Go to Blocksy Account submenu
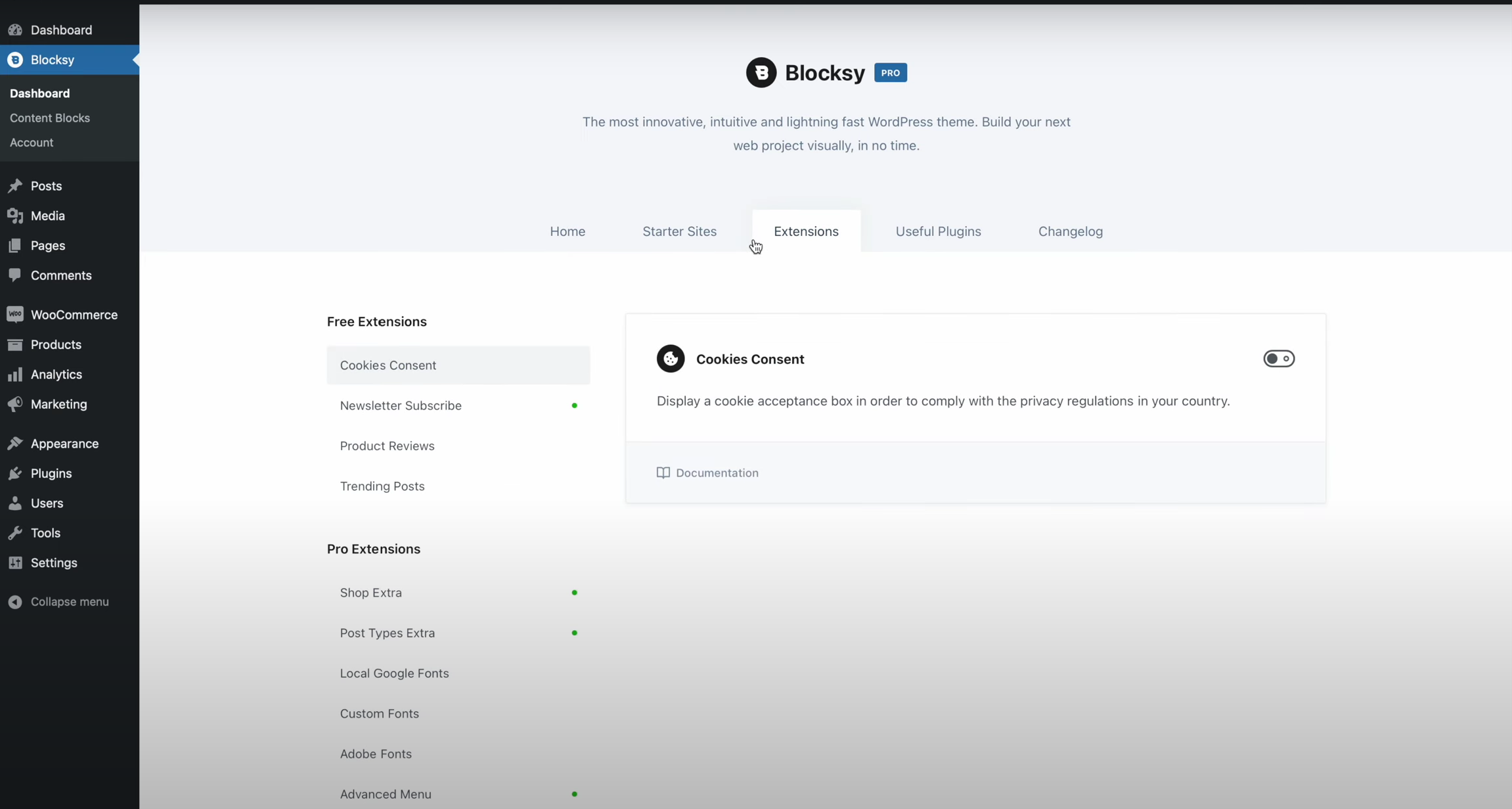The width and height of the screenshot is (1512, 809). (x=32, y=143)
